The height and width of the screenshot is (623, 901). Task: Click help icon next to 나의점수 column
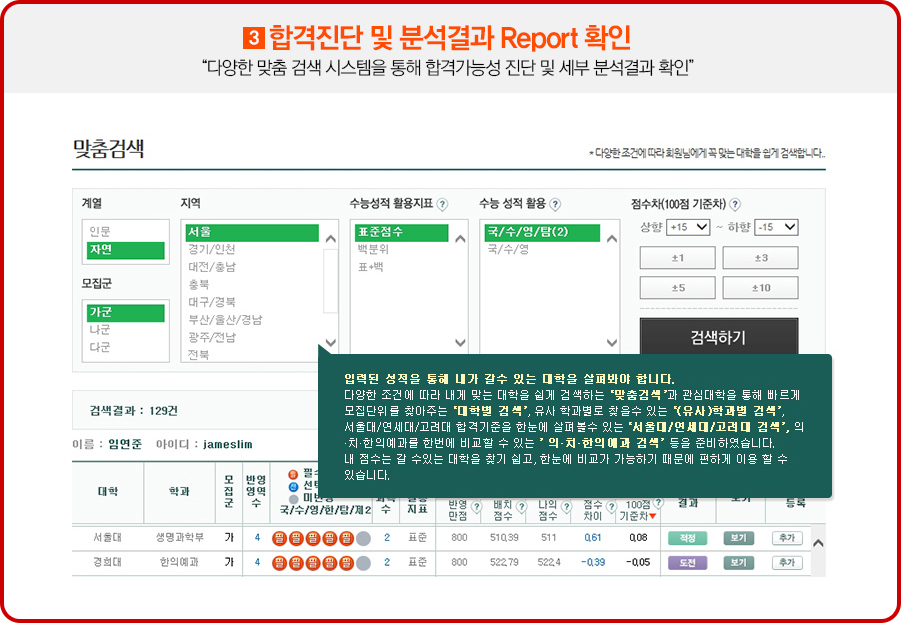pos(567,506)
